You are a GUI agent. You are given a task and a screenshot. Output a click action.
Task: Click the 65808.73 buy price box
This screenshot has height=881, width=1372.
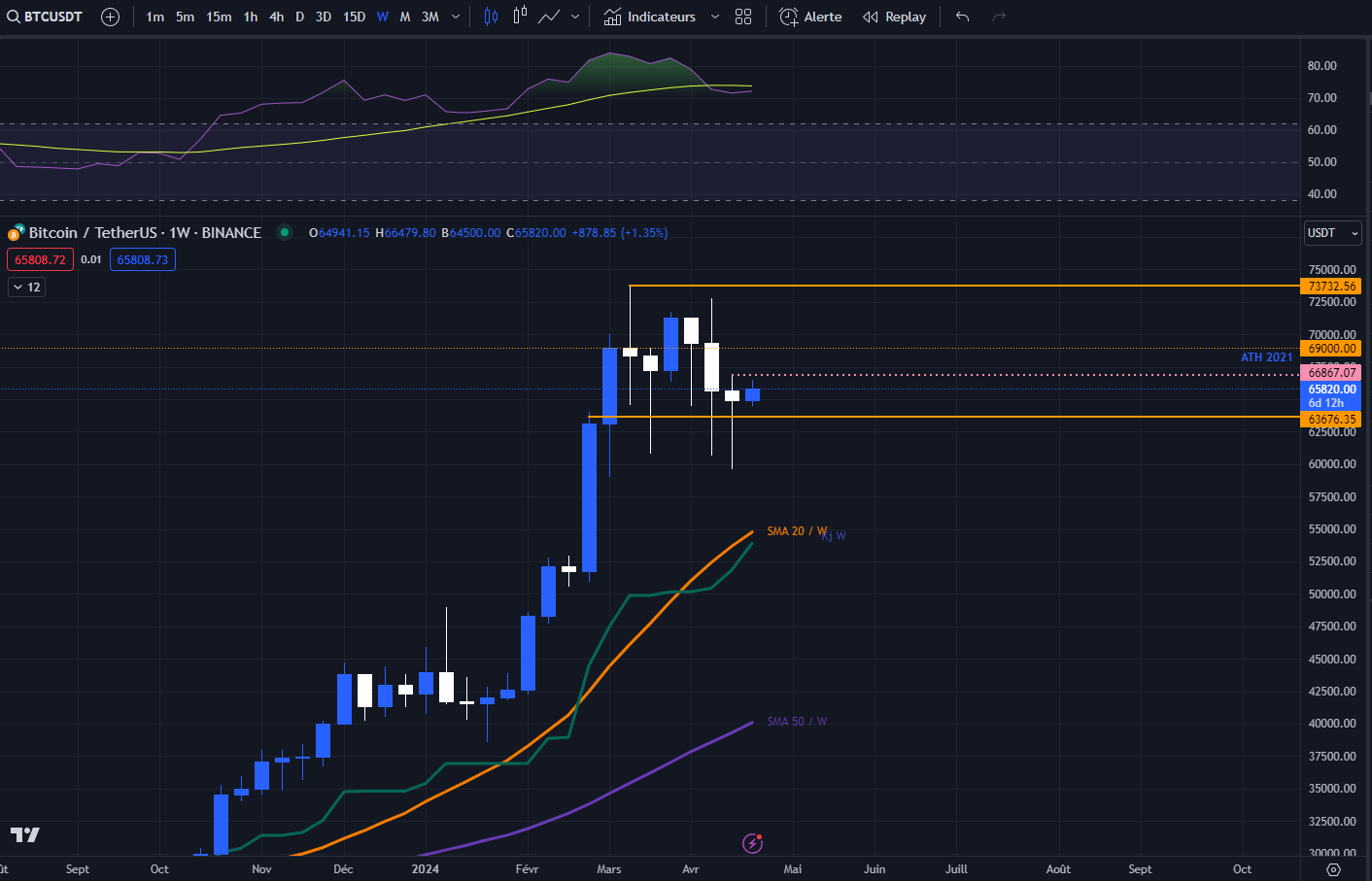[142, 258]
